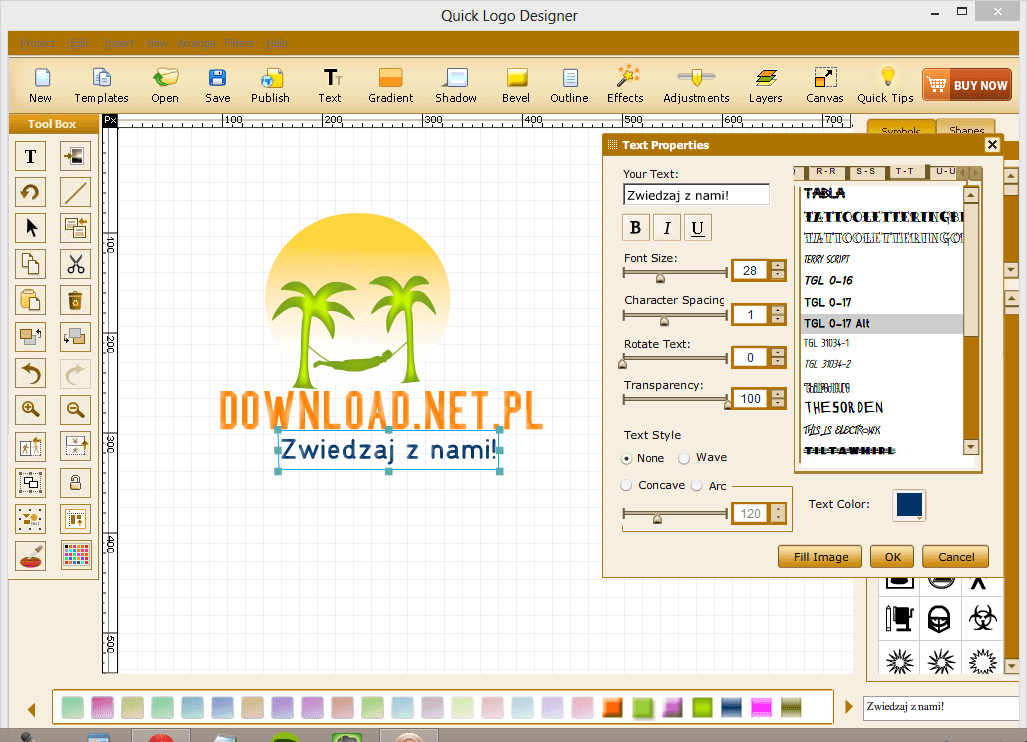Screen dimensions: 1027x742
Task: Open the Text Color swatch
Action: 908,506
